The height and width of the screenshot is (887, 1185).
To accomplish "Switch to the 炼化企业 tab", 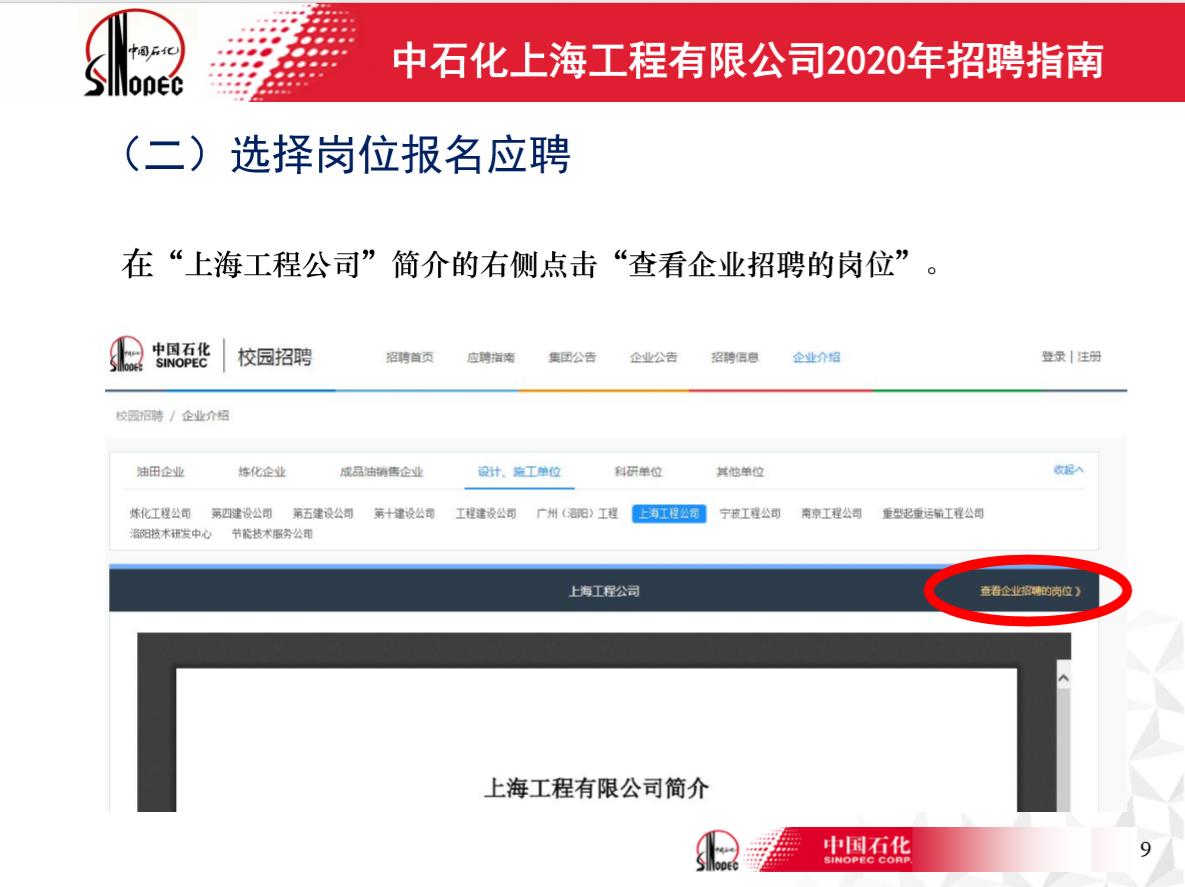I will point(262,472).
